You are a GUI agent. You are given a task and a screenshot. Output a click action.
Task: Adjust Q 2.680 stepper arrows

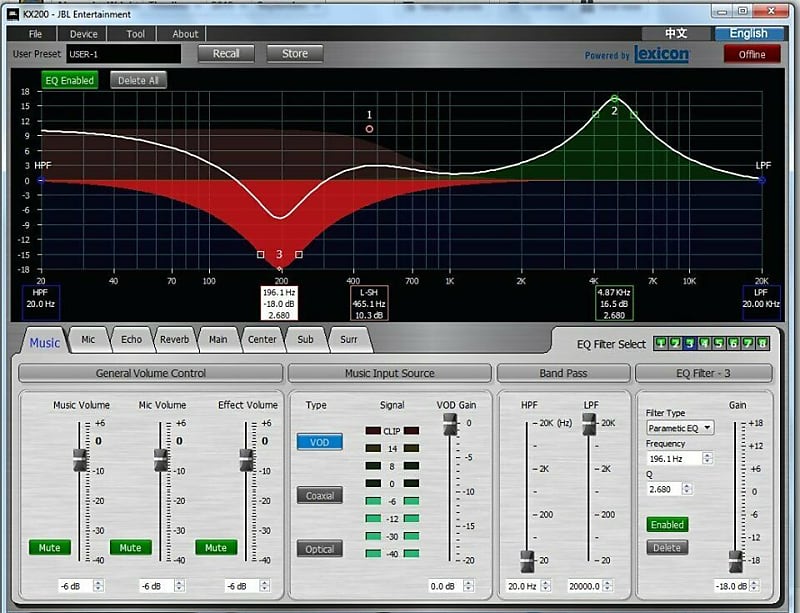point(687,488)
